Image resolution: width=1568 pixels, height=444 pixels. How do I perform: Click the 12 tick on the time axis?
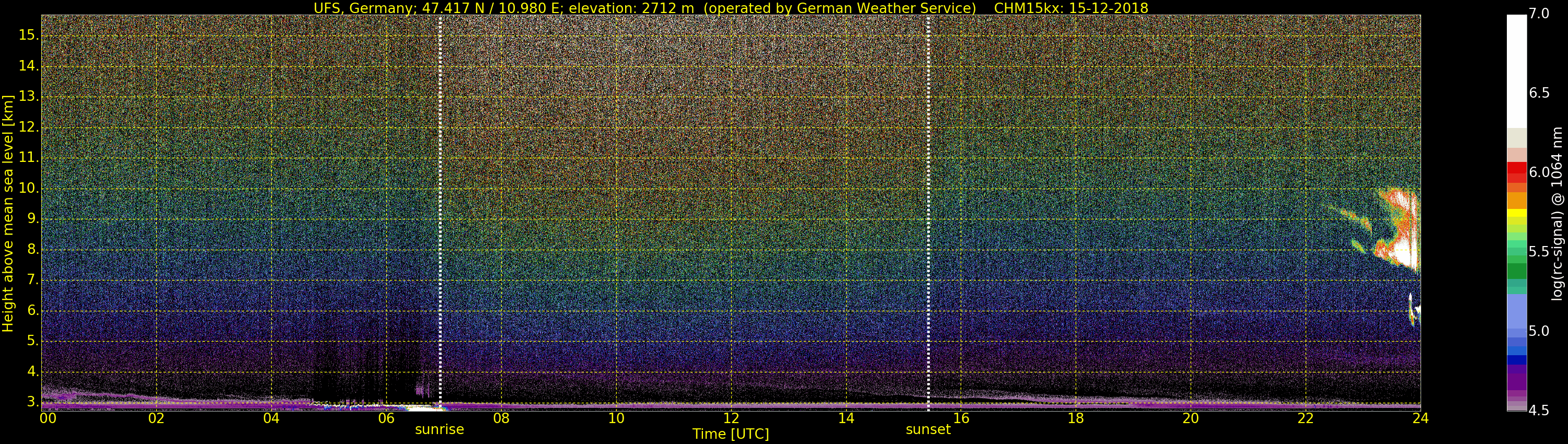pos(731,418)
